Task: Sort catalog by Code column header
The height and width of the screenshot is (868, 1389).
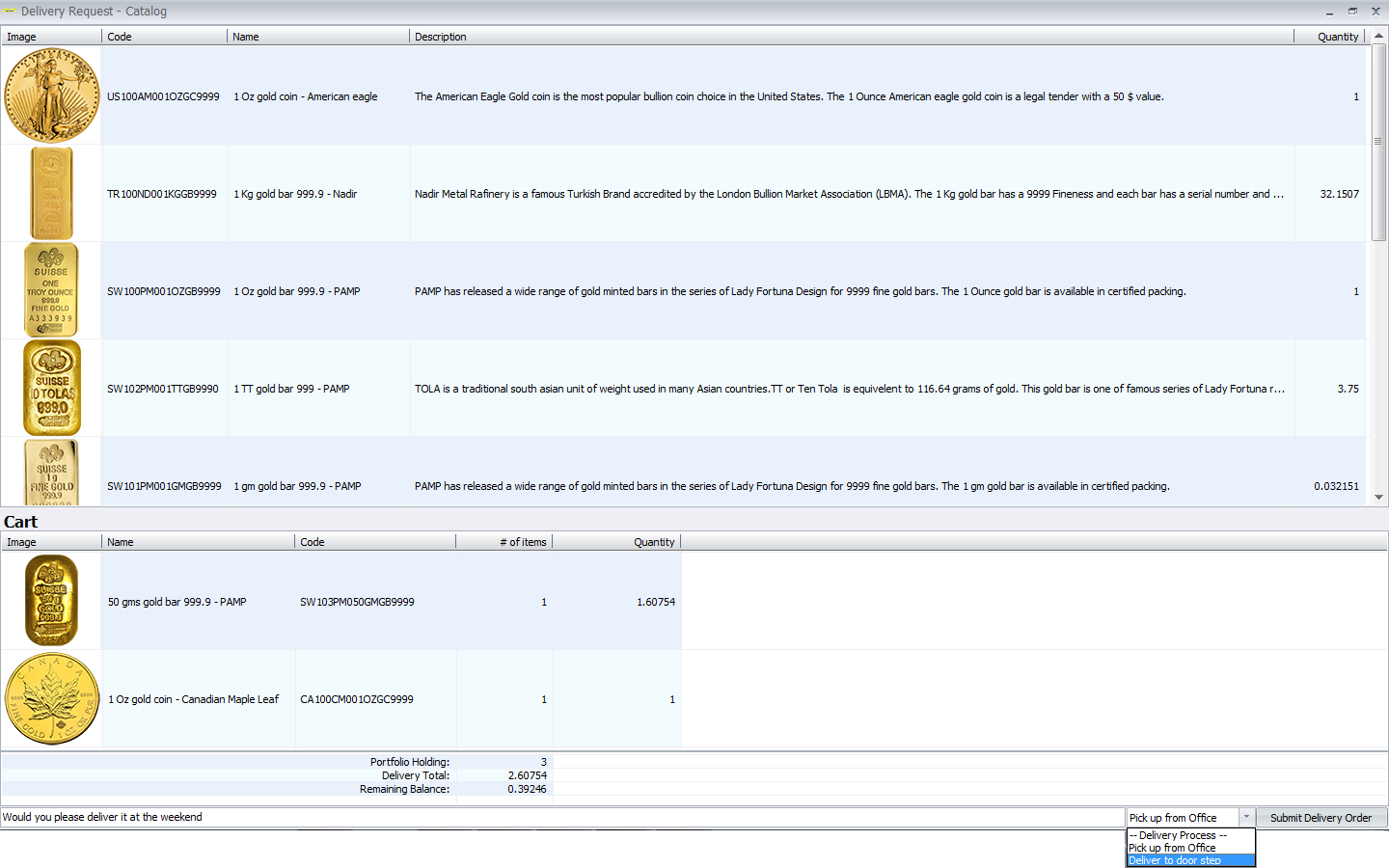Action: [164, 37]
